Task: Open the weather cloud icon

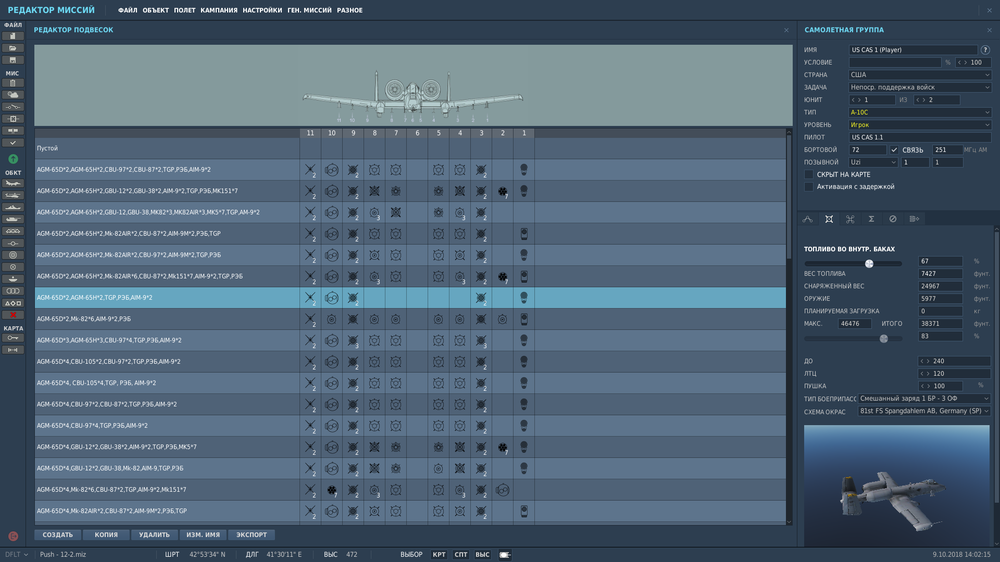Action: coord(13,95)
